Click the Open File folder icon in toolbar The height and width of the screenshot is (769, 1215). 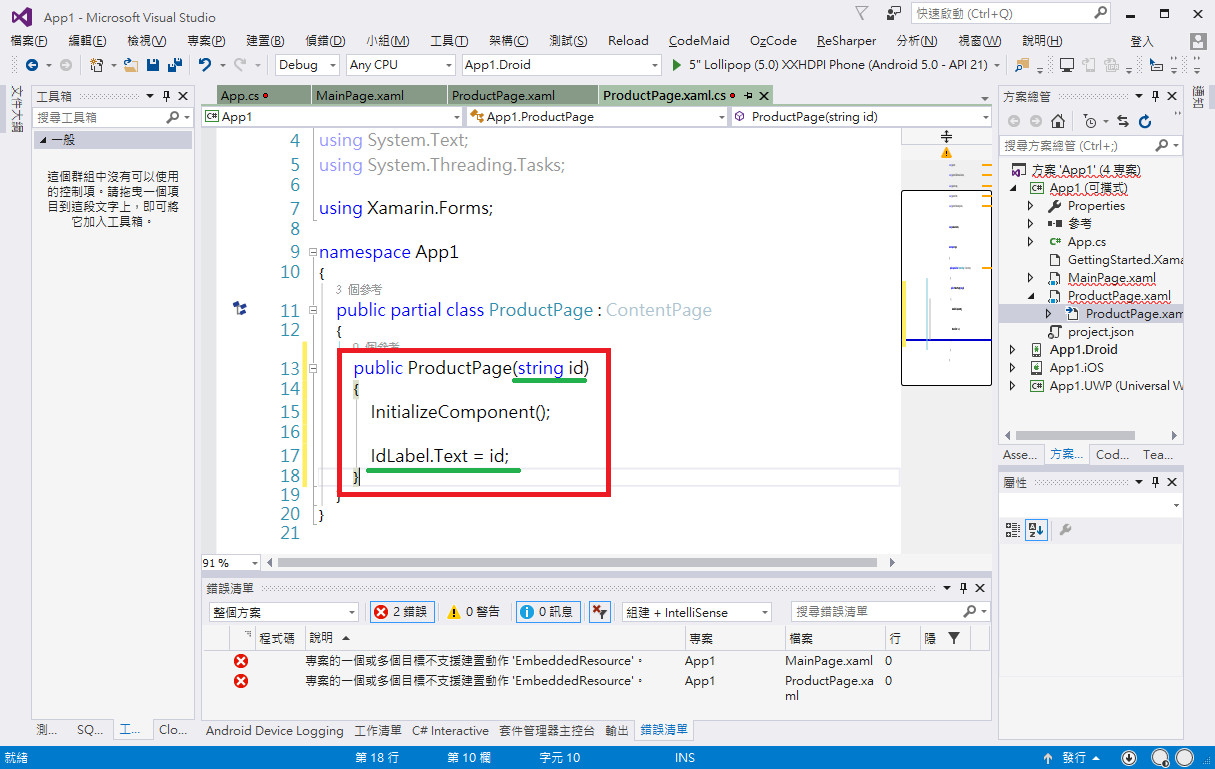pos(131,65)
